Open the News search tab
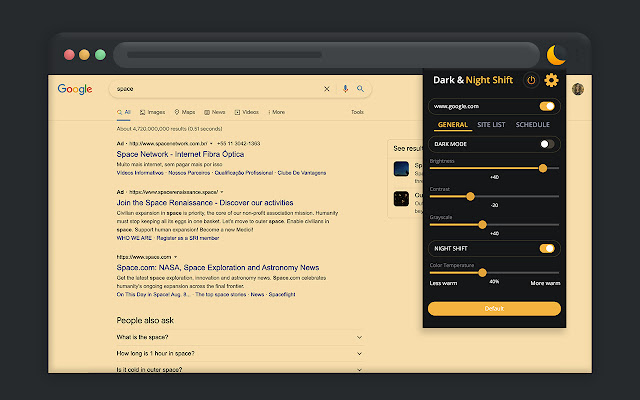Image resolution: width=640 pixels, height=400 pixels. (215, 112)
